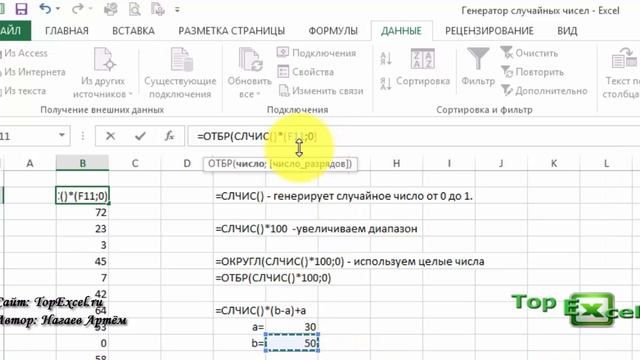The width and height of the screenshot is (640, 360).
Task: Open the Name Box dropdown arrow
Action: click(x=62, y=135)
